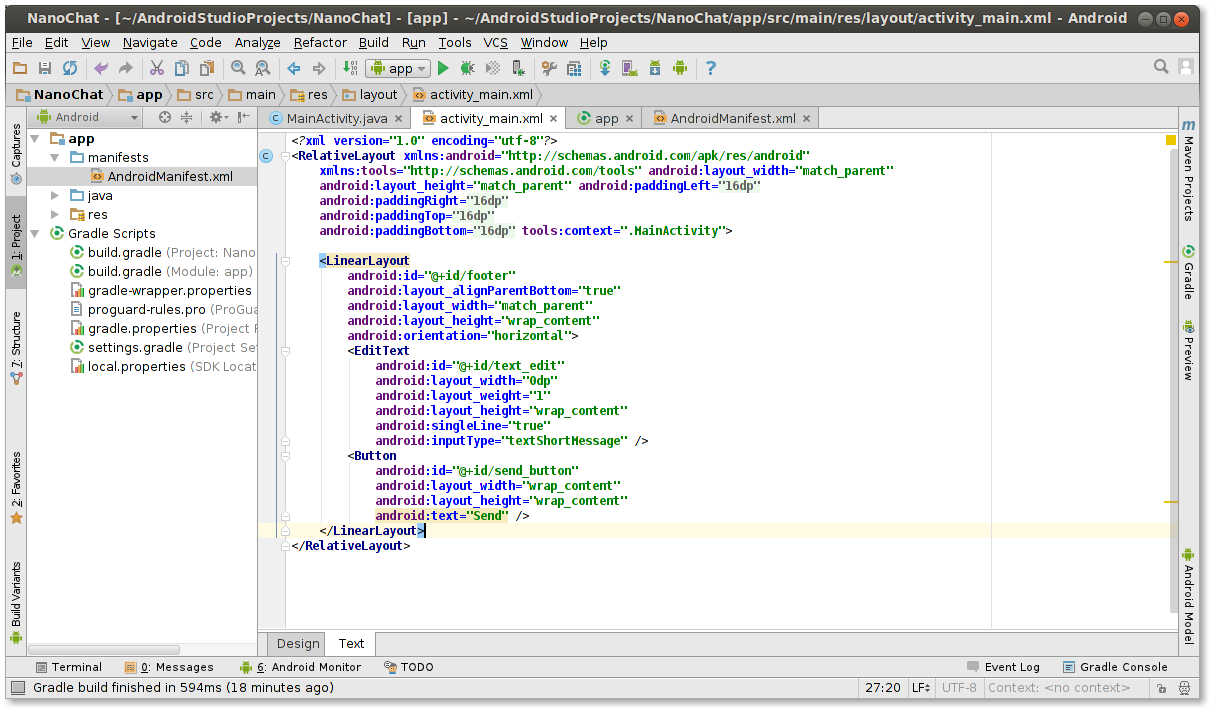The height and width of the screenshot is (708, 1209).
Task: Open the Android Device Monitor icon
Action: (x=680, y=68)
